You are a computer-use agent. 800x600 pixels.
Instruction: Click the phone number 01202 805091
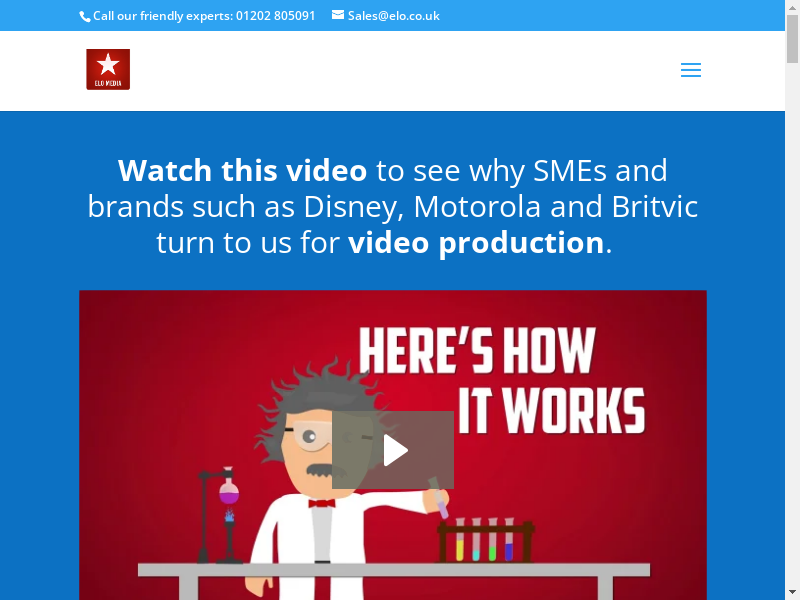(276, 16)
